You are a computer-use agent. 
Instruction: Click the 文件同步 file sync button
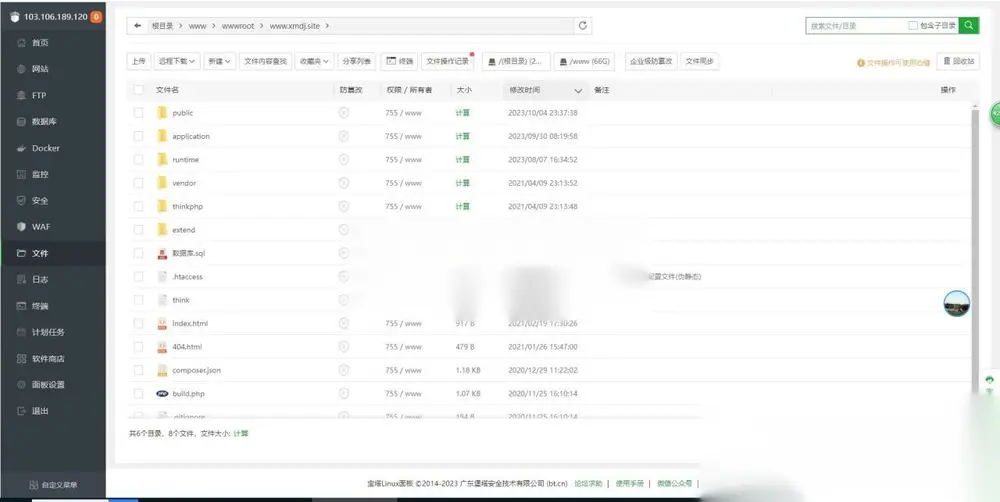pos(700,61)
